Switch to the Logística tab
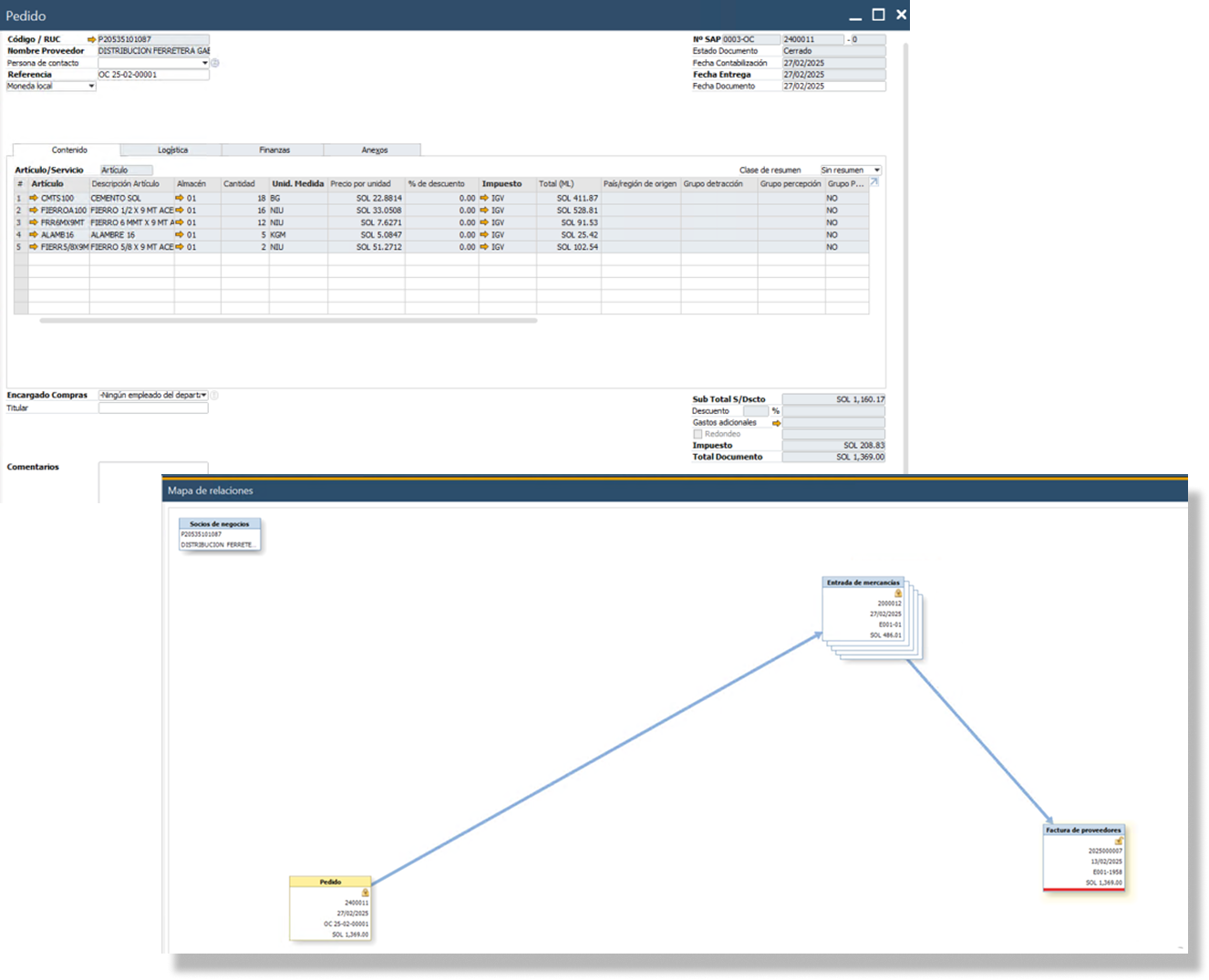Image resolution: width=1209 pixels, height=980 pixels. [x=172, y=149]
